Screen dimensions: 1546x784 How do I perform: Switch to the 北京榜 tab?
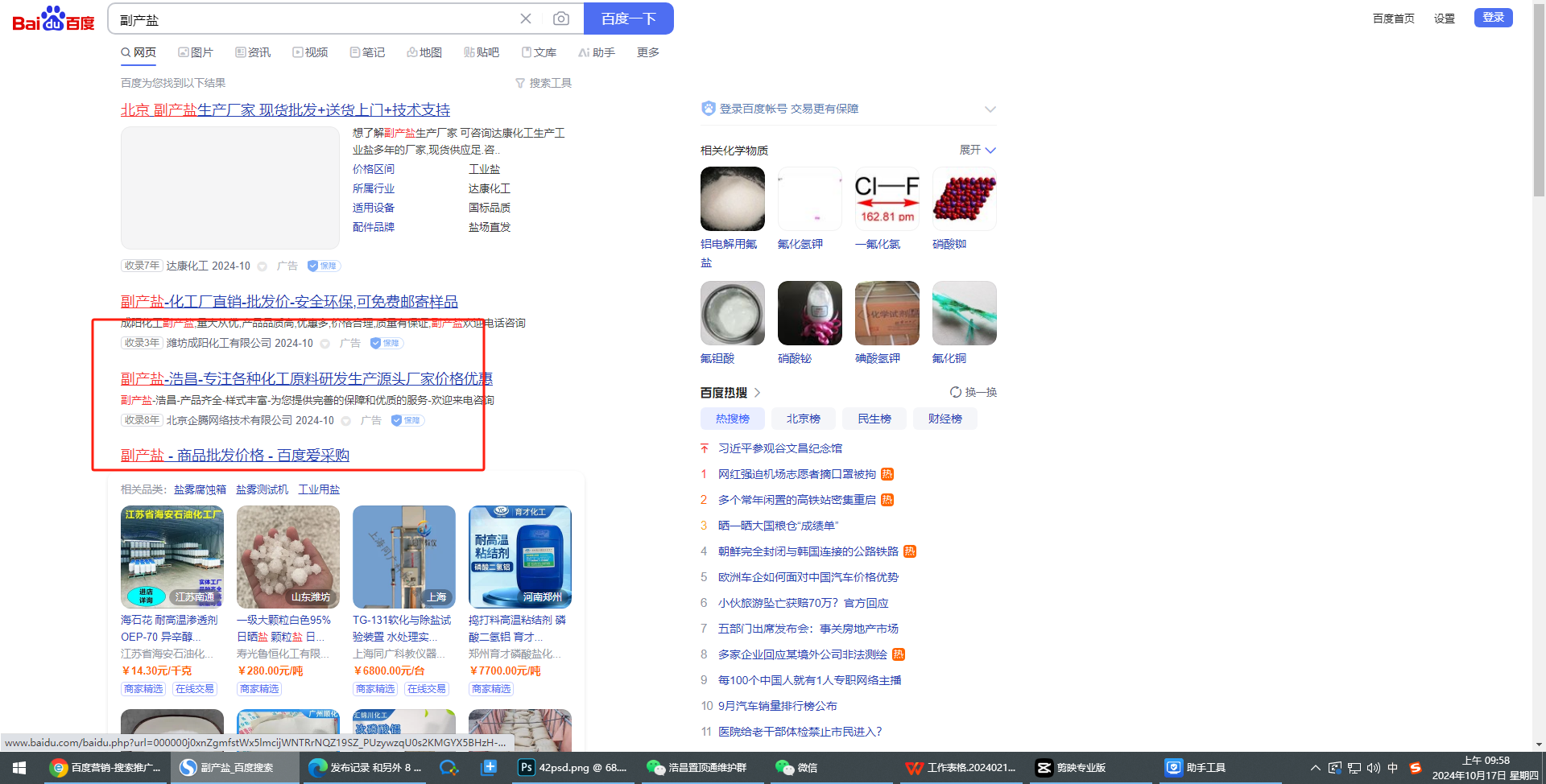coord(804,419)
